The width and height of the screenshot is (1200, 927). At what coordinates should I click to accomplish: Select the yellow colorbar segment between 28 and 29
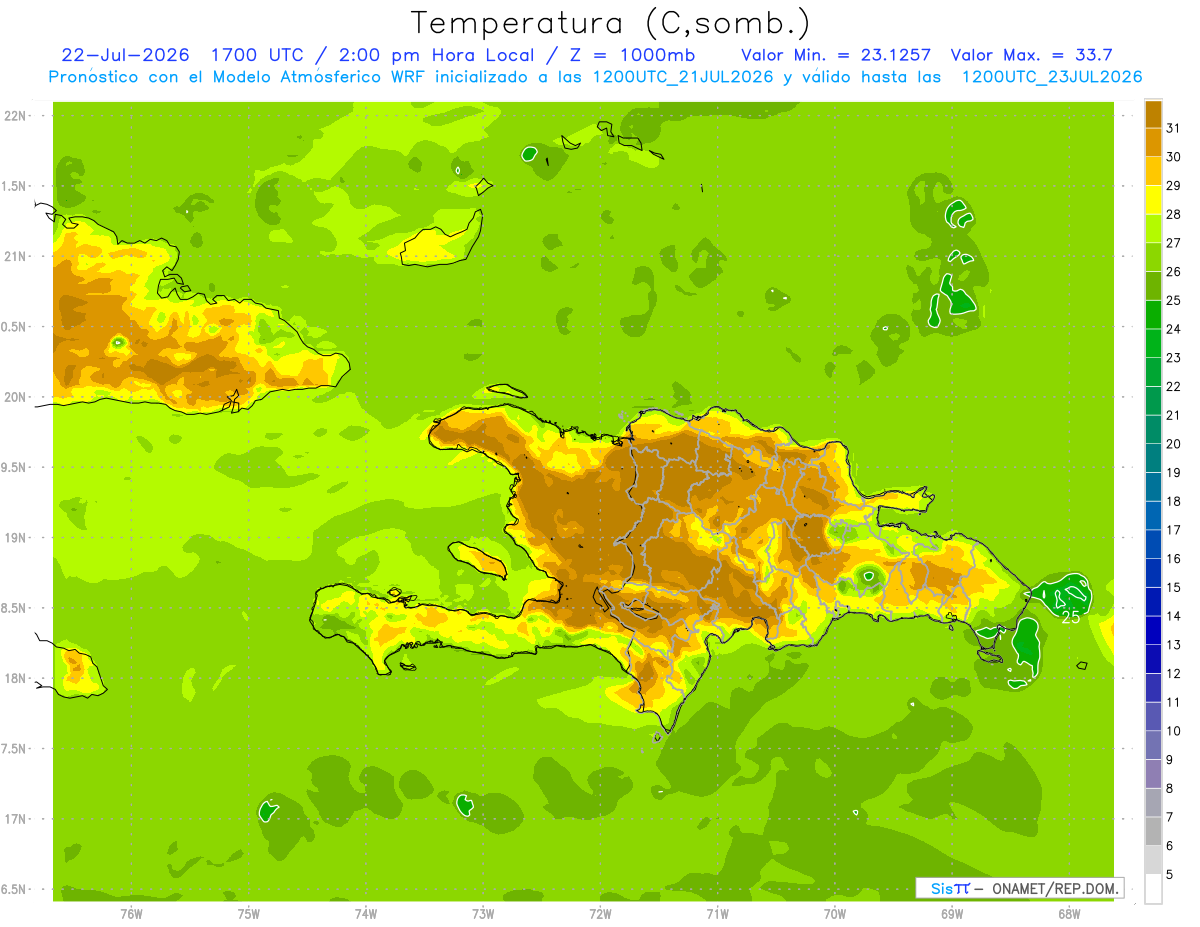(x=1153, y=200)
